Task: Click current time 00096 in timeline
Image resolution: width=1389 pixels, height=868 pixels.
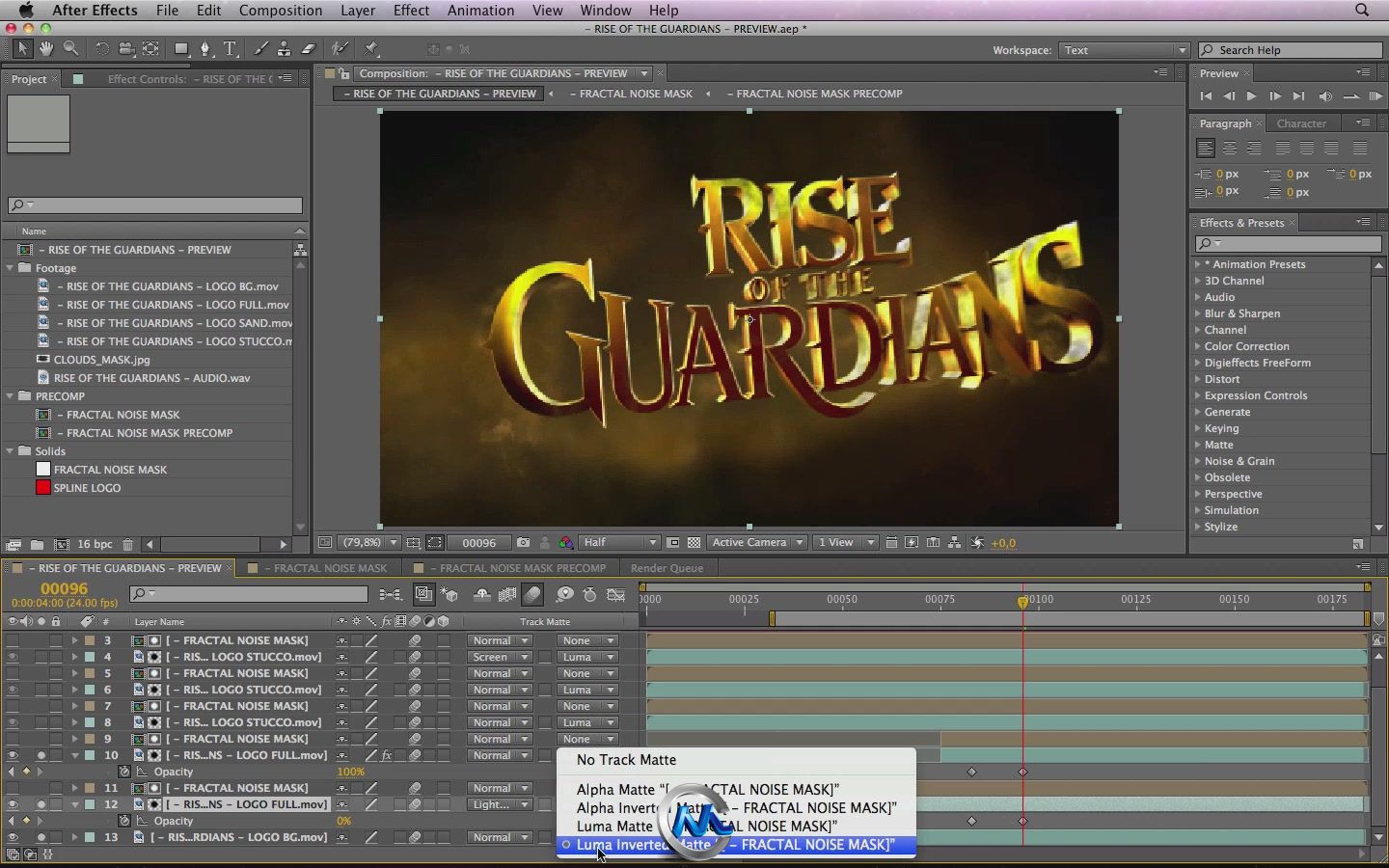Action: (64, 588)
